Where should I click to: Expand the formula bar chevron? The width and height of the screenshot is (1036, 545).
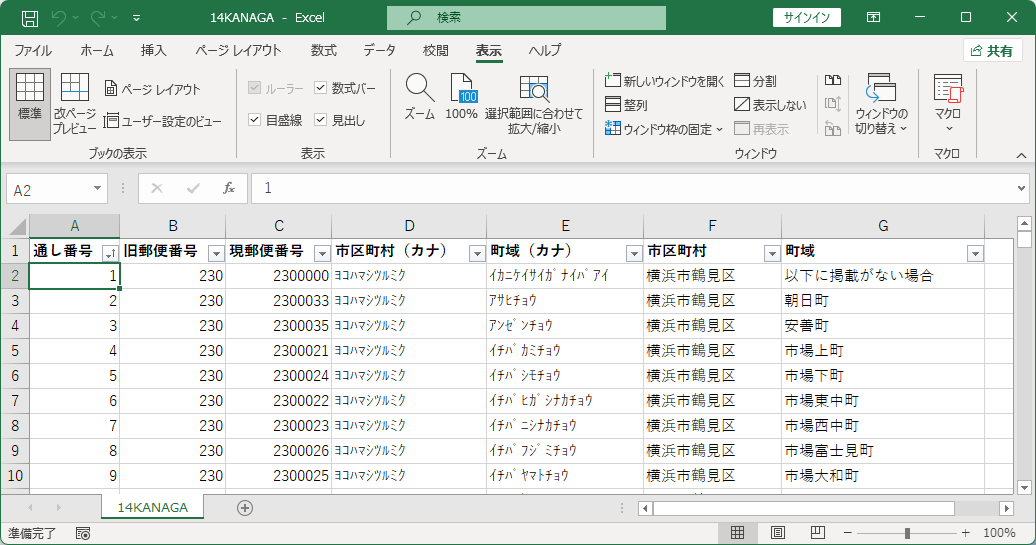tap(1021, 189)
